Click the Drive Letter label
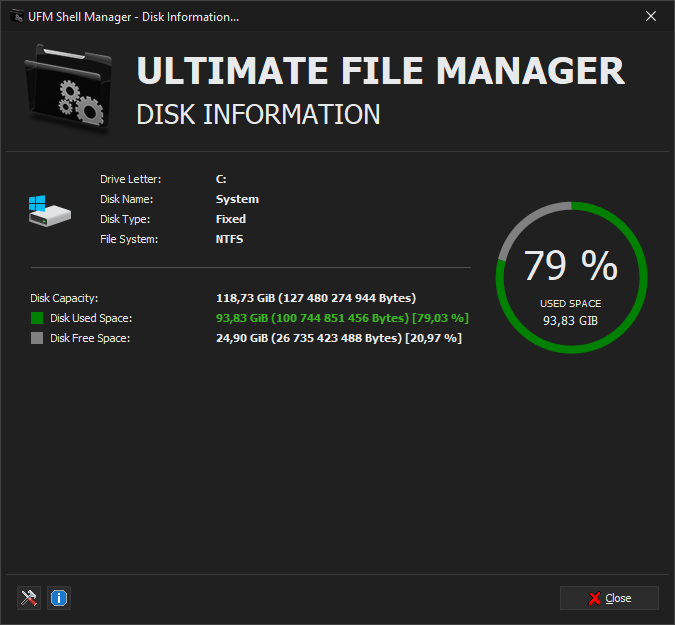The image size is (675, 625). (130, 179)
